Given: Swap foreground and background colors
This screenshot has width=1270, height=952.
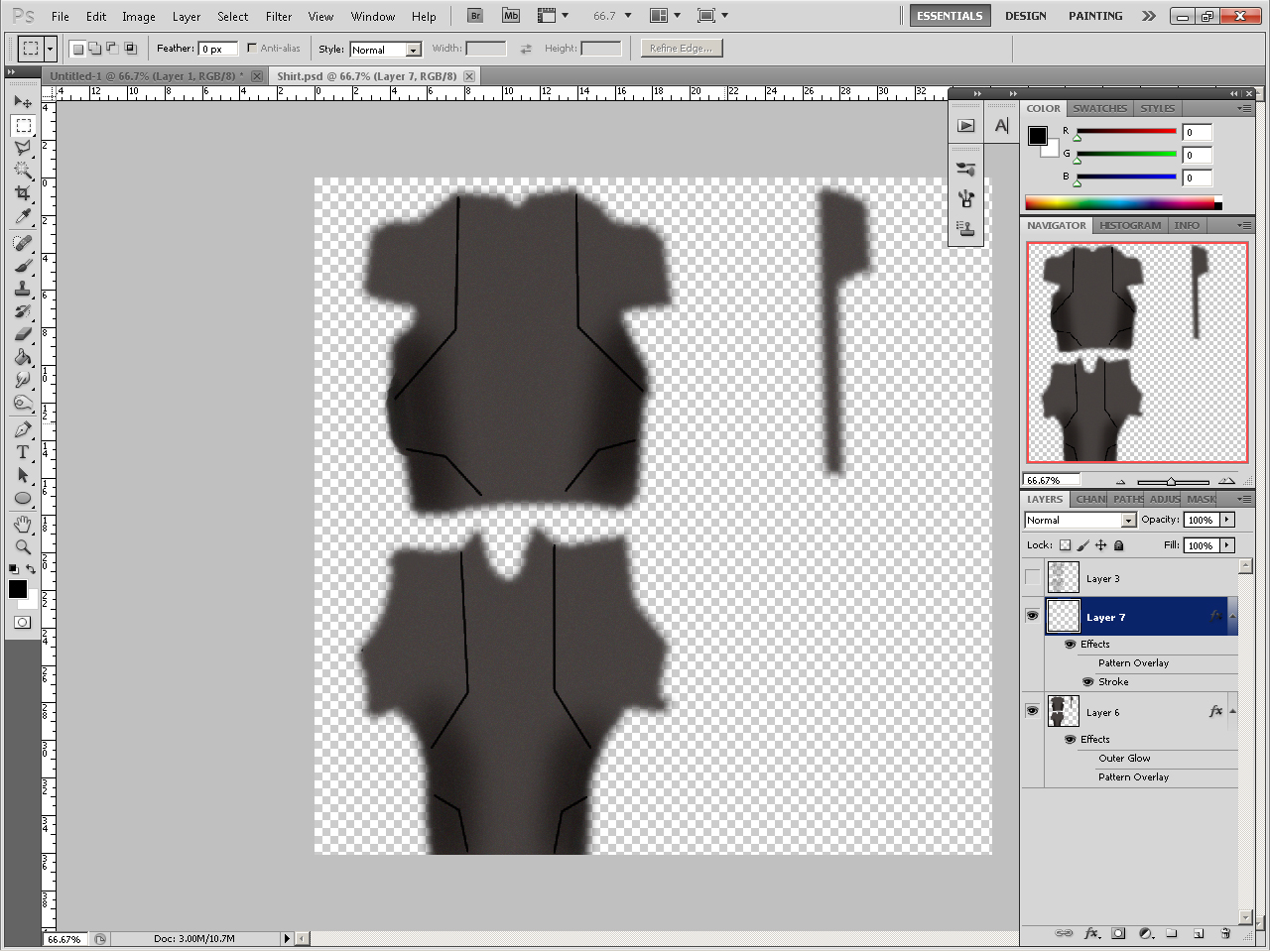Looking at the screenshot, I should tap(32, 569).
